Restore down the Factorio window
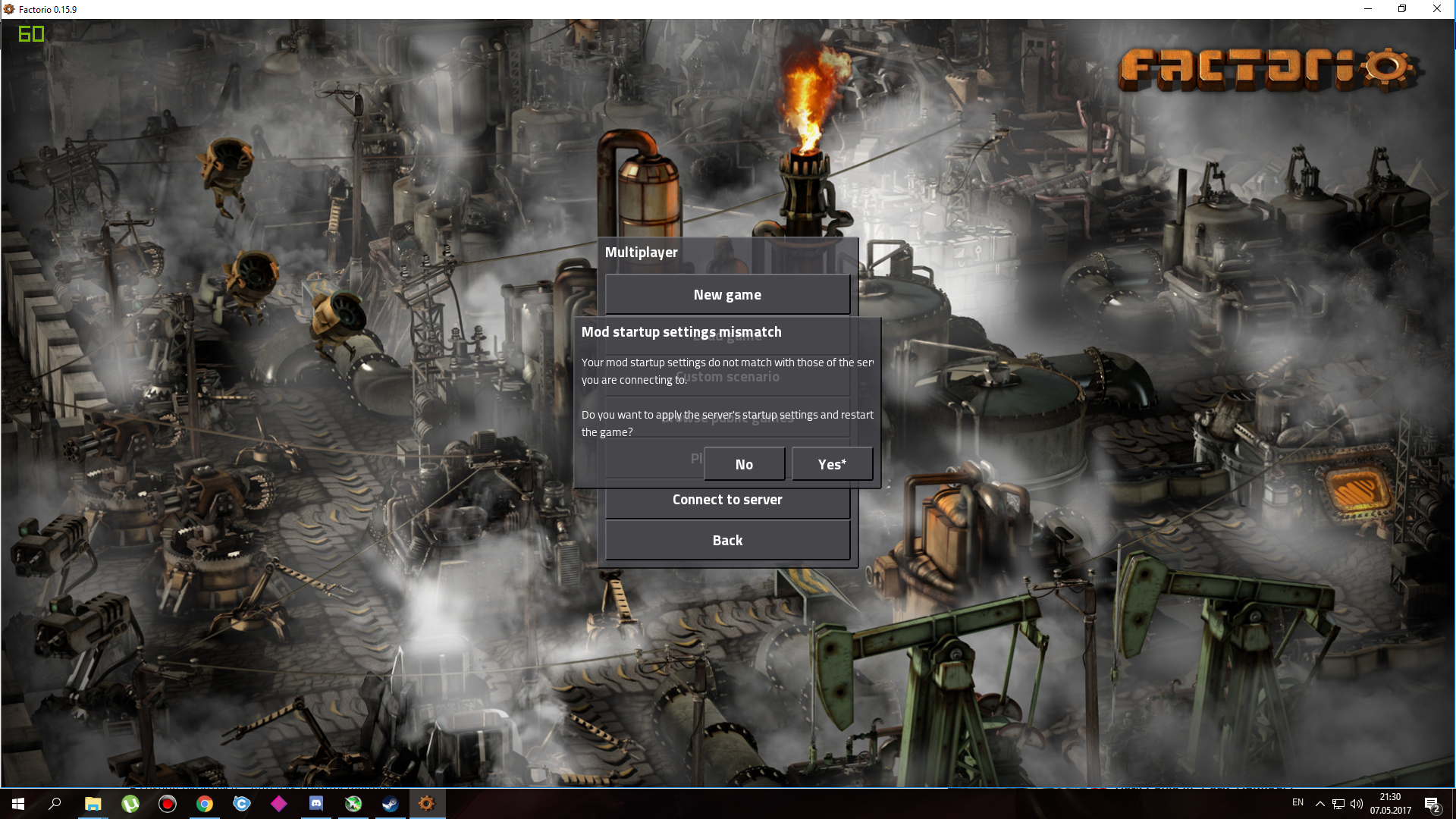The height and width of the screenshot is (819, 1456). point(1402,9)
